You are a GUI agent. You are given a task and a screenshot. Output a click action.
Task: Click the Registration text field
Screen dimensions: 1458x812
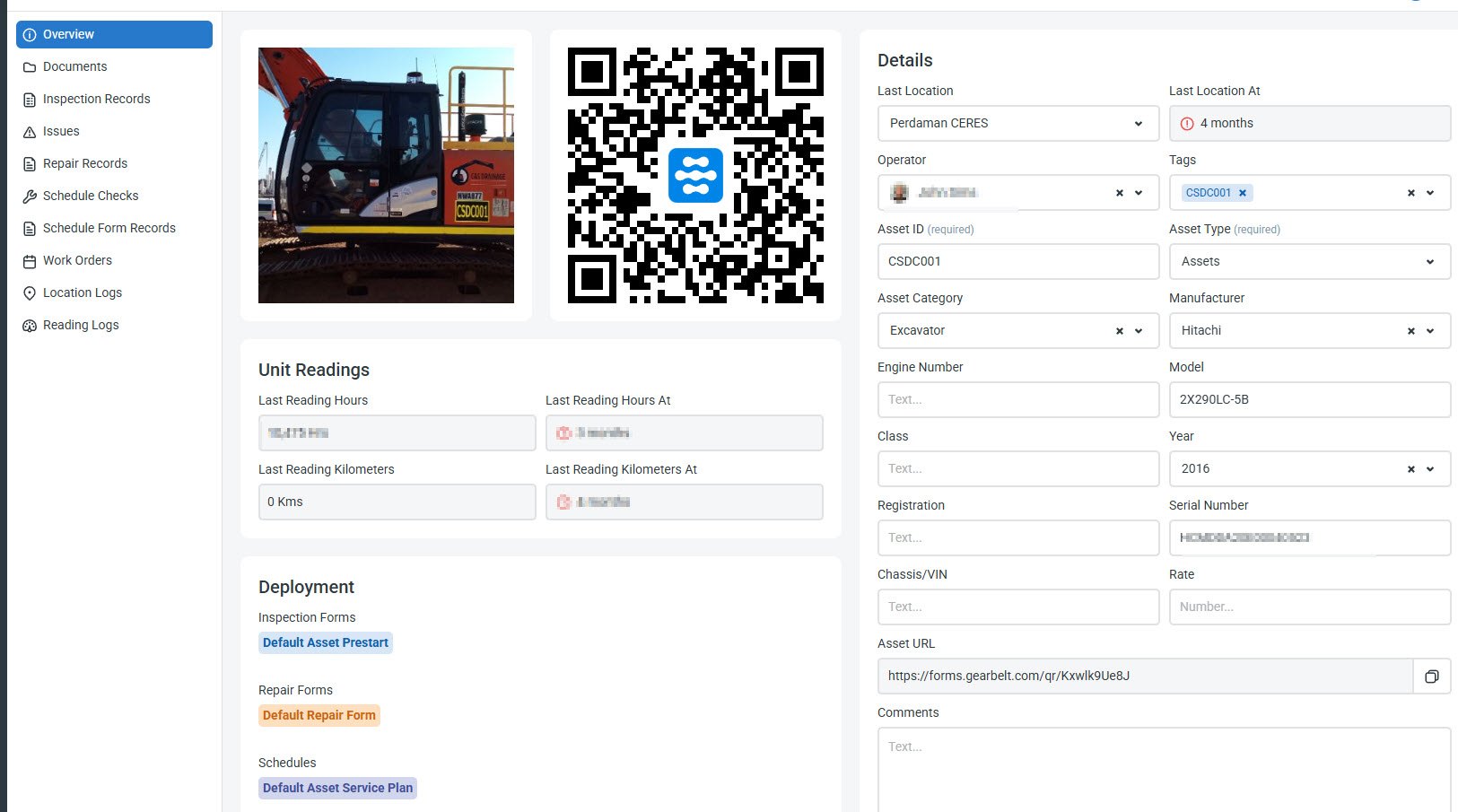[x=1018, y=538]
